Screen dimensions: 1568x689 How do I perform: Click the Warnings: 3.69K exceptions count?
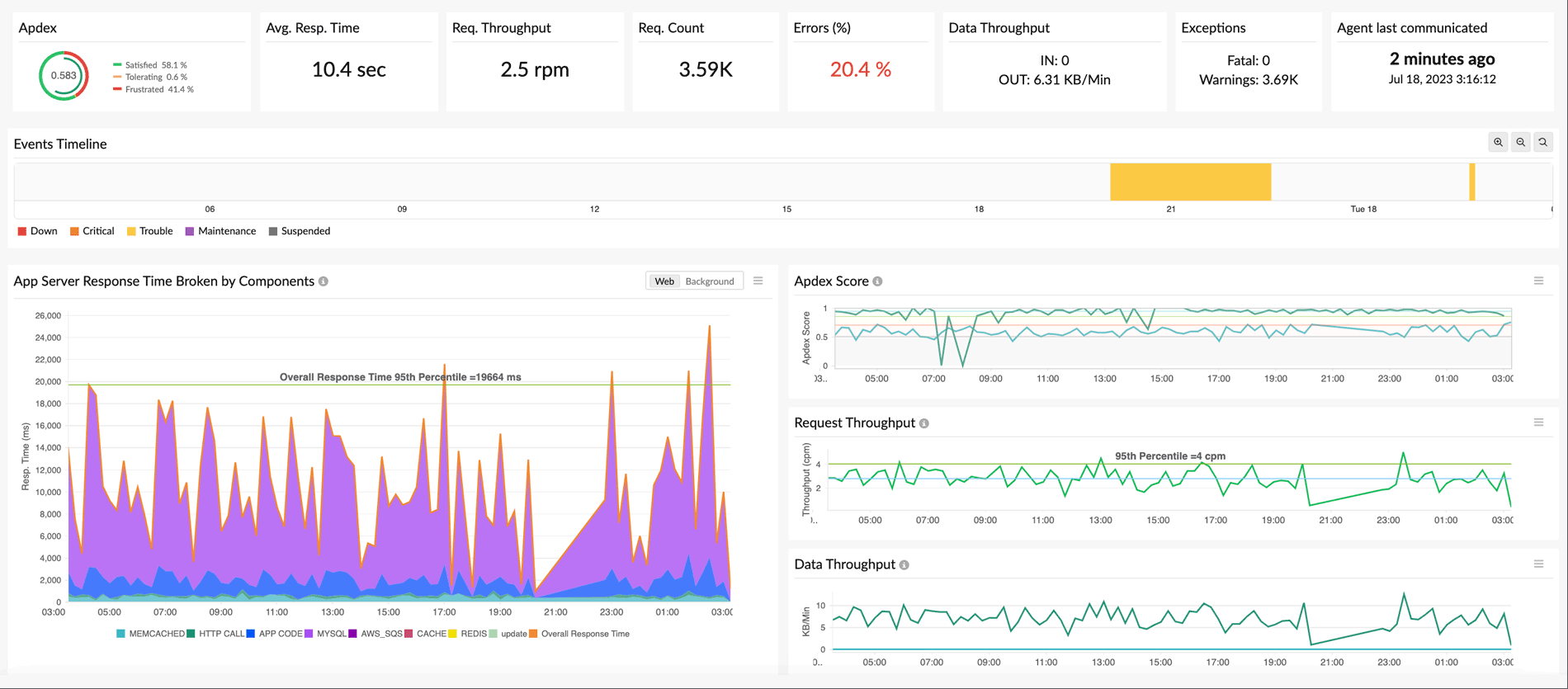(1248, 80)
